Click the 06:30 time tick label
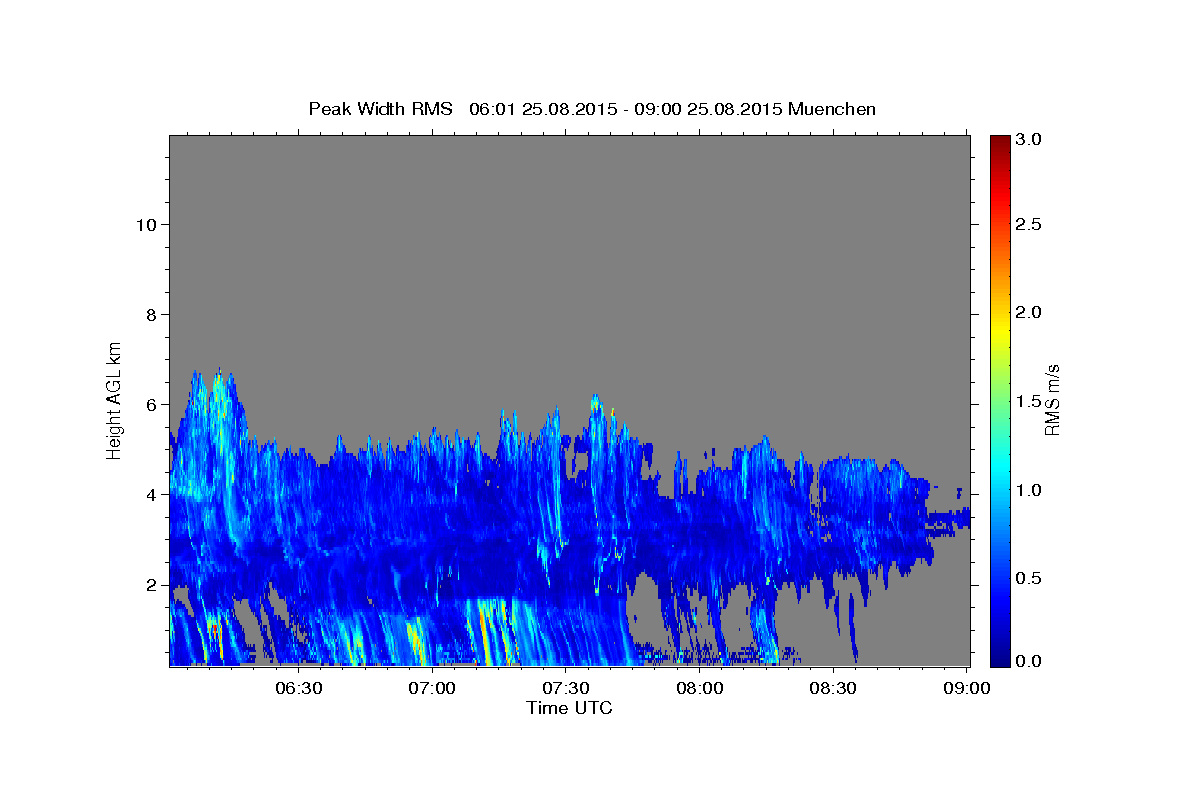The width and height of the screenshot is (1200, 800). pyautogui.click(x=299, y=688)
